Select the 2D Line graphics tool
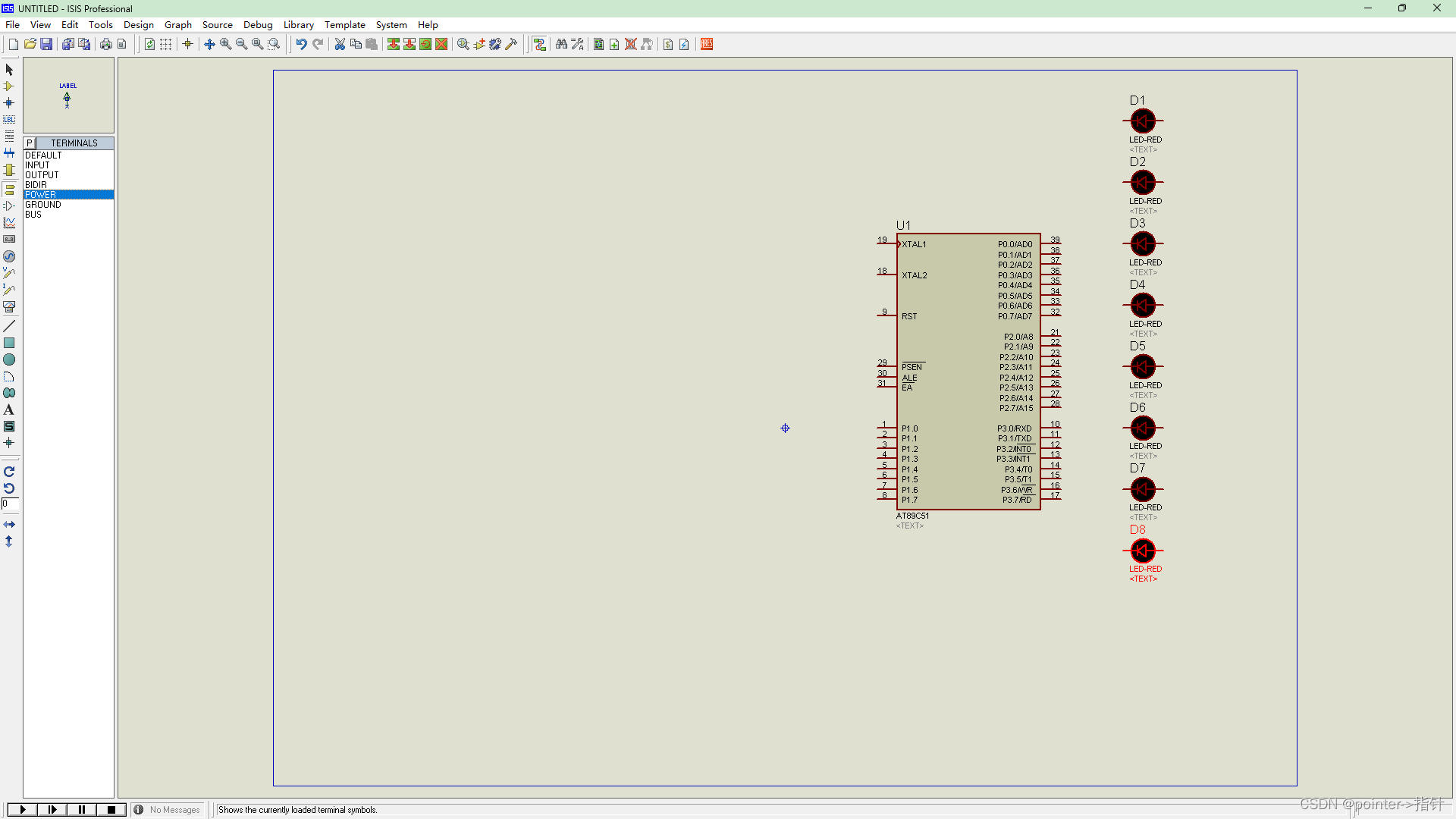The image size is (1456, 819). coord(9,326)
